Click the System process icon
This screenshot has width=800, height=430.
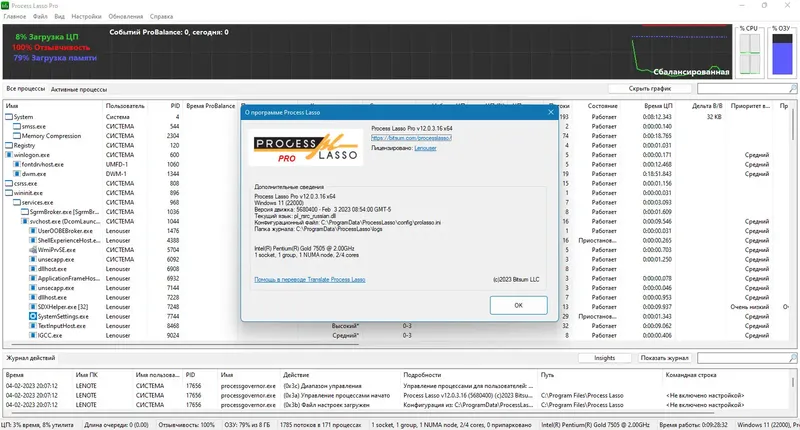[9, 117]
